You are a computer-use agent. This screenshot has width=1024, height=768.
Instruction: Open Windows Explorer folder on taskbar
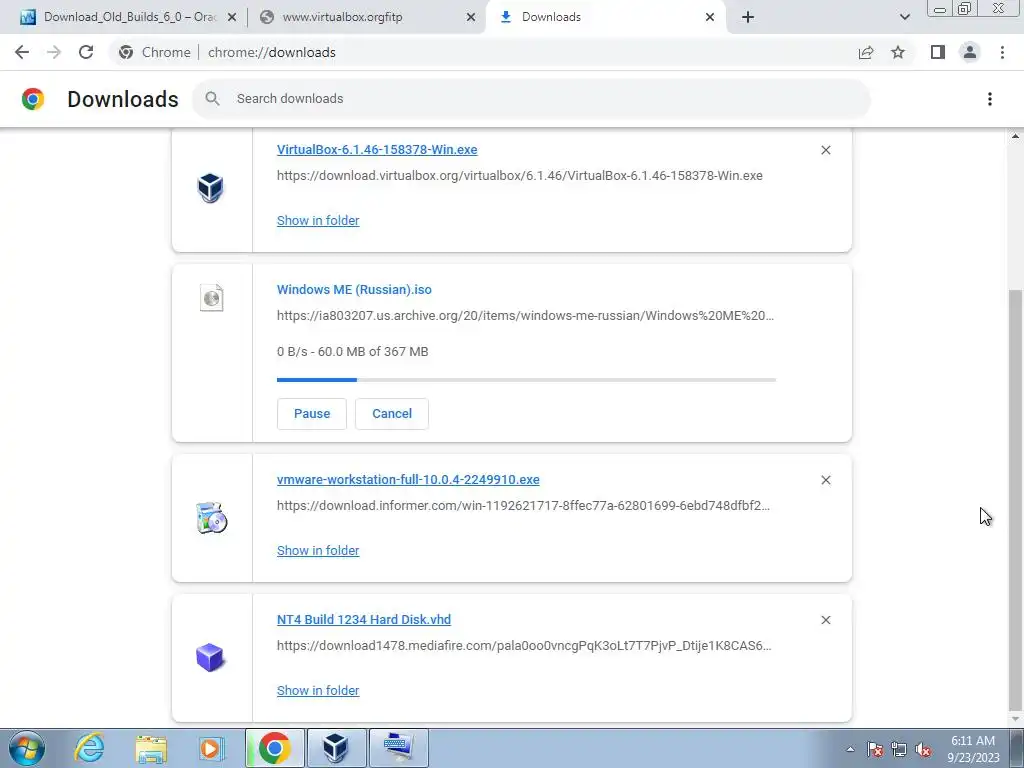(151, 748)
